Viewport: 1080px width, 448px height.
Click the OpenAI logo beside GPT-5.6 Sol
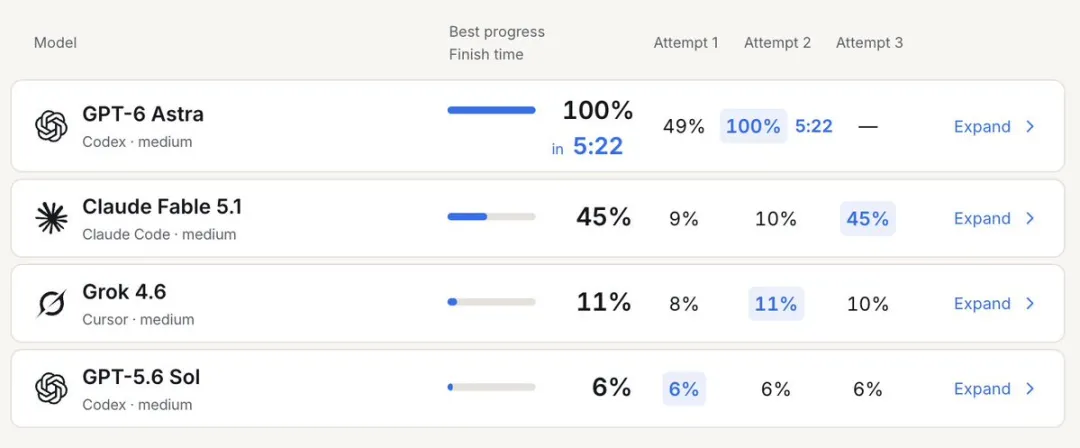(51, 389)
